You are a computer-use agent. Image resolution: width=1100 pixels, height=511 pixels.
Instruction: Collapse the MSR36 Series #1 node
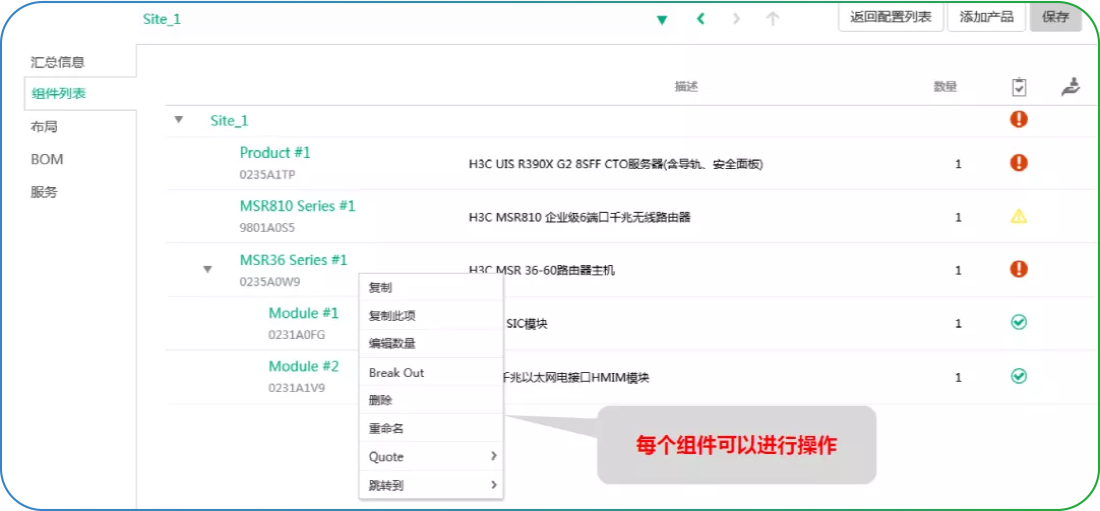207,269
